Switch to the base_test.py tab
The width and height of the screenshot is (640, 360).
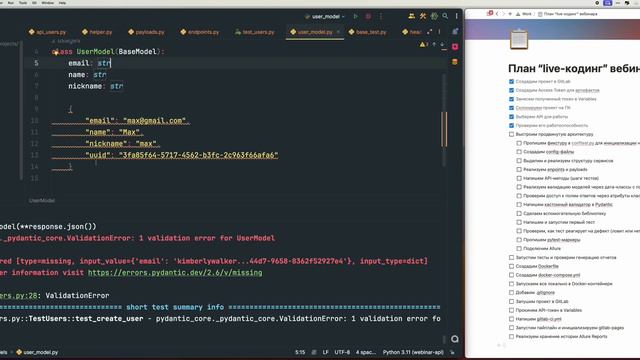tap(367, 32)
